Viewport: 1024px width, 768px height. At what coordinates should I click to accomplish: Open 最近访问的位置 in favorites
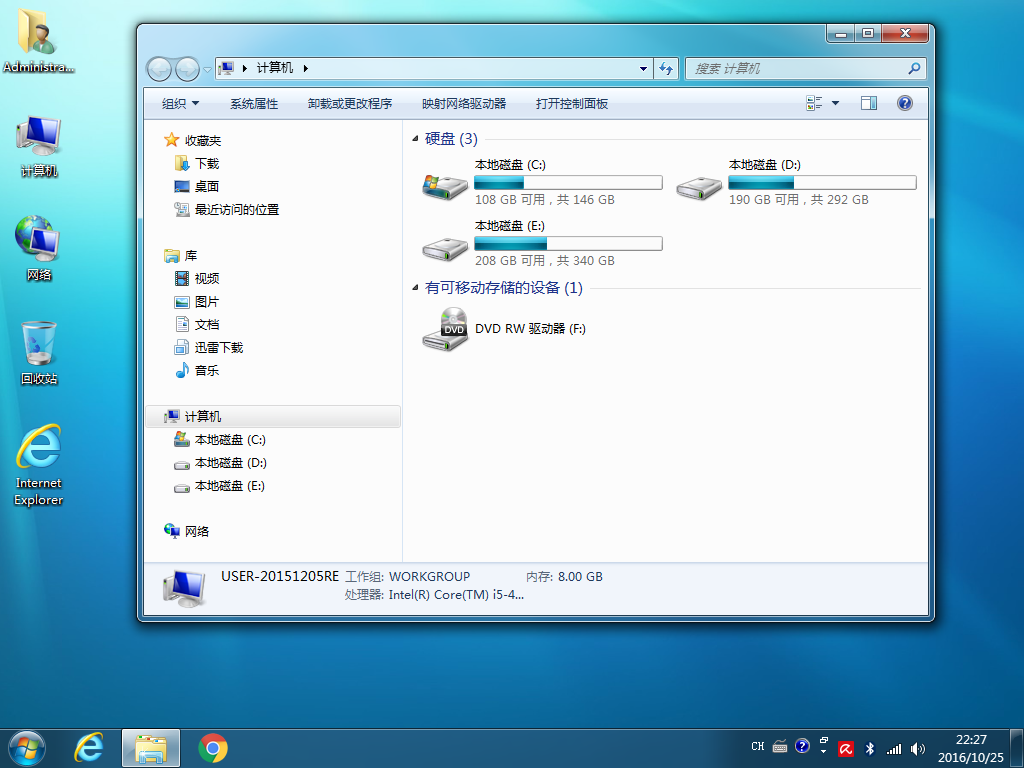click(227, 209)
